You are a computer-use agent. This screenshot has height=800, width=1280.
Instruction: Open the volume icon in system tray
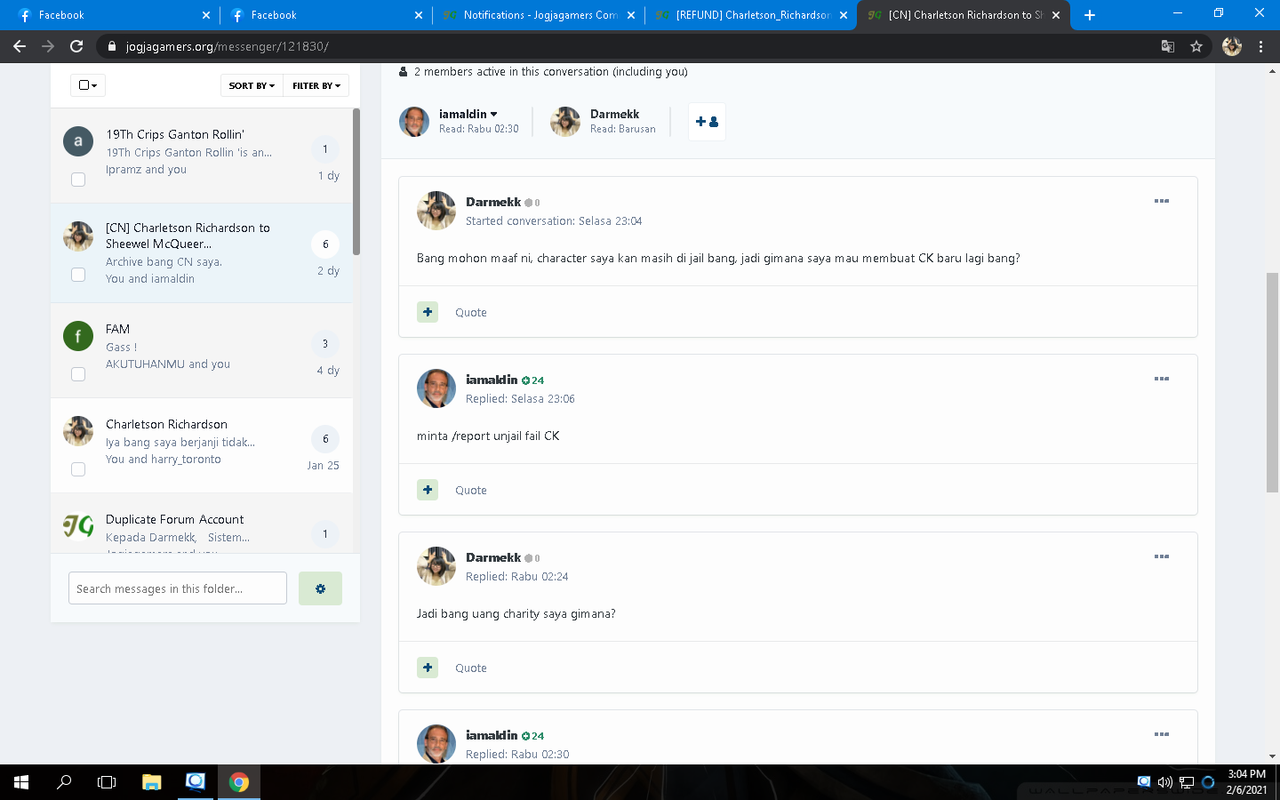1165,782
